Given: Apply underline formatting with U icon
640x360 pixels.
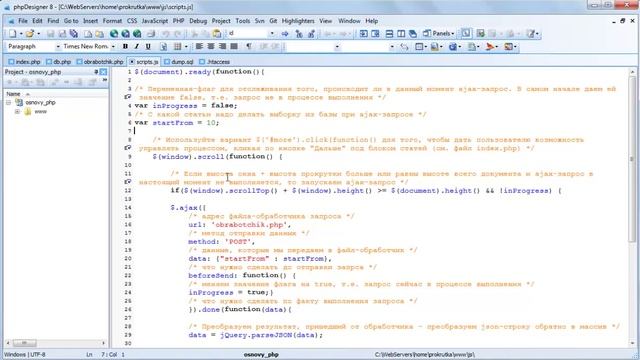Looking at the screenshot, I should pos(148,47).
